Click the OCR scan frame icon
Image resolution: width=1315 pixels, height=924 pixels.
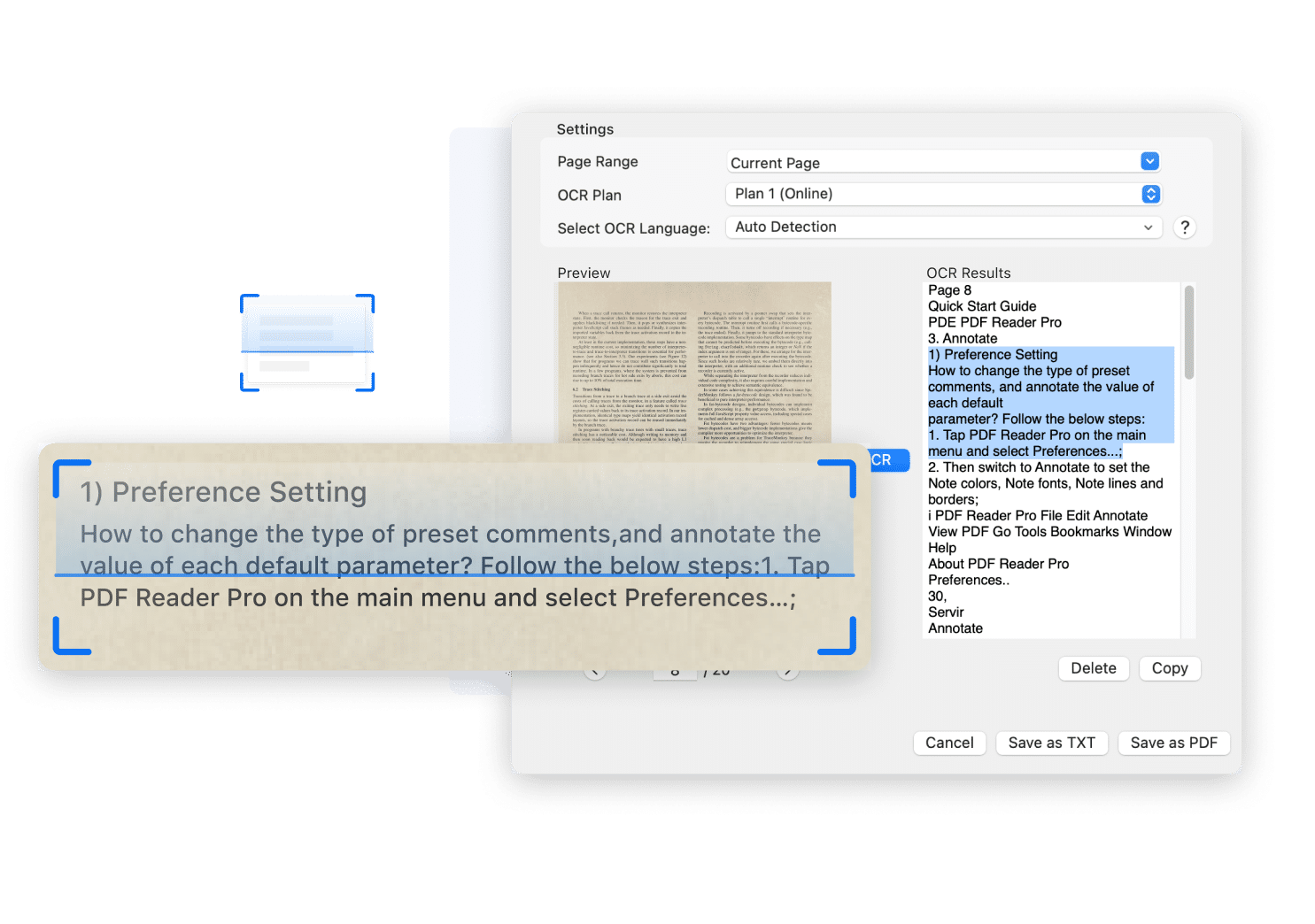pyautogui.click(x=307, y=343)
